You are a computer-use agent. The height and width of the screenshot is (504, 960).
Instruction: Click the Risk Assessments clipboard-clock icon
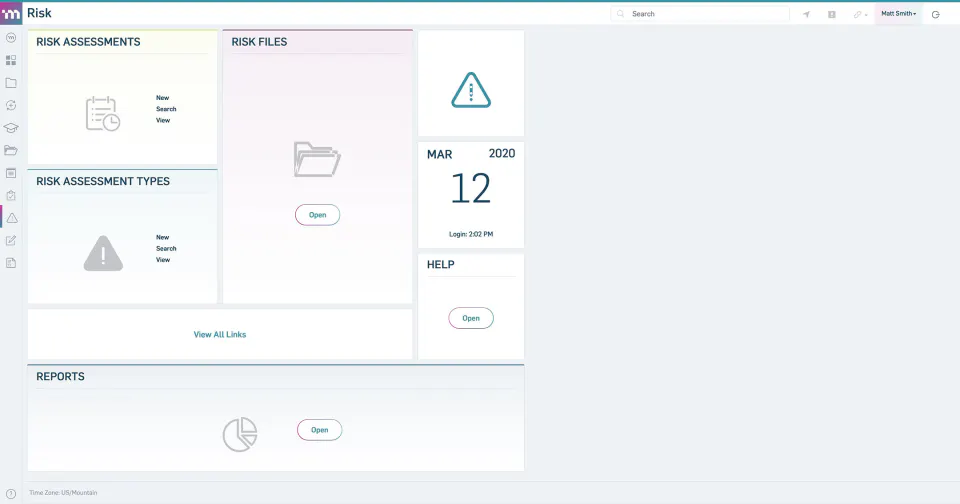pyautogui.click(x=103, y=113)
